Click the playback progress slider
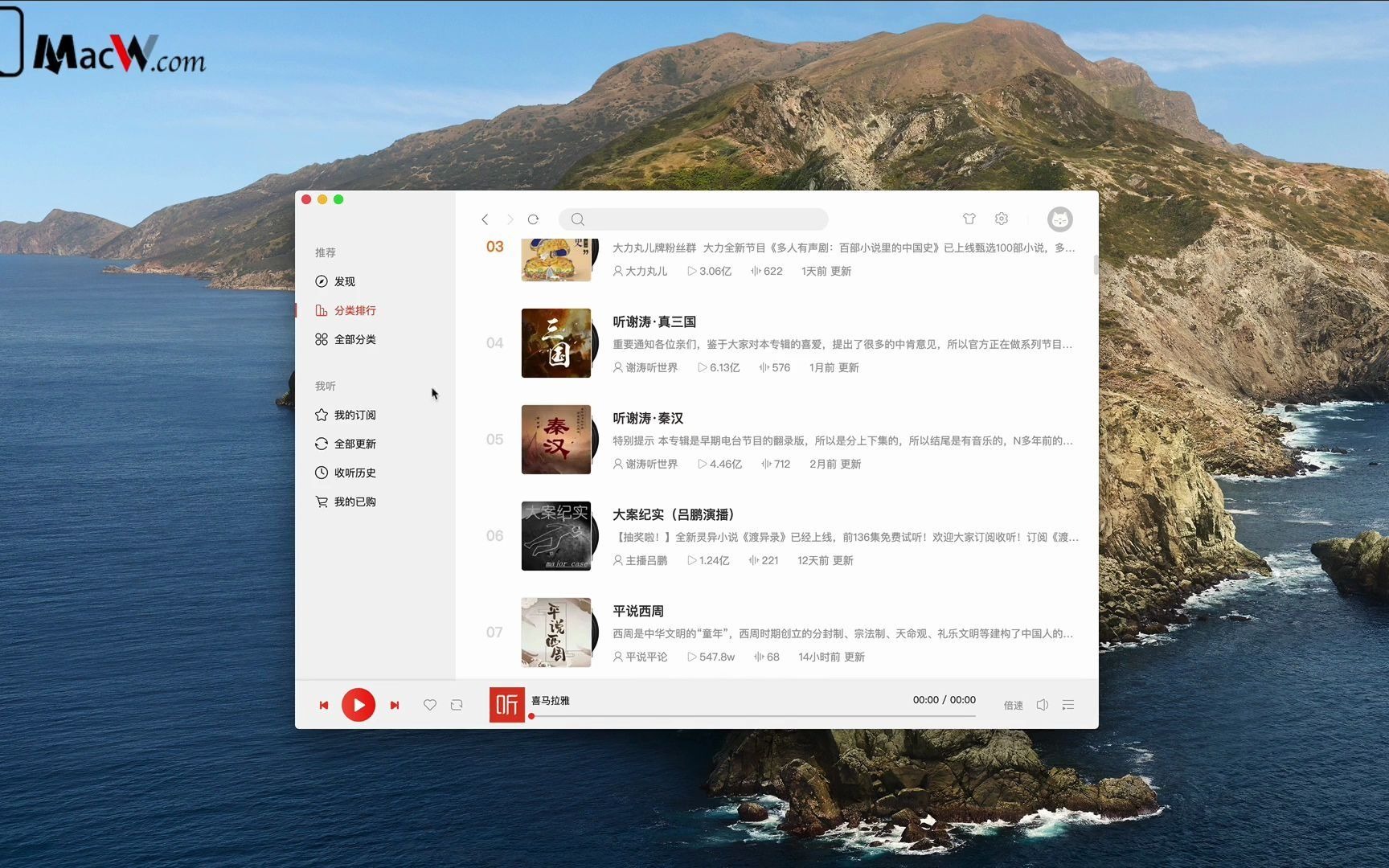The image size is (1389, 868). (x=753, y=715)
